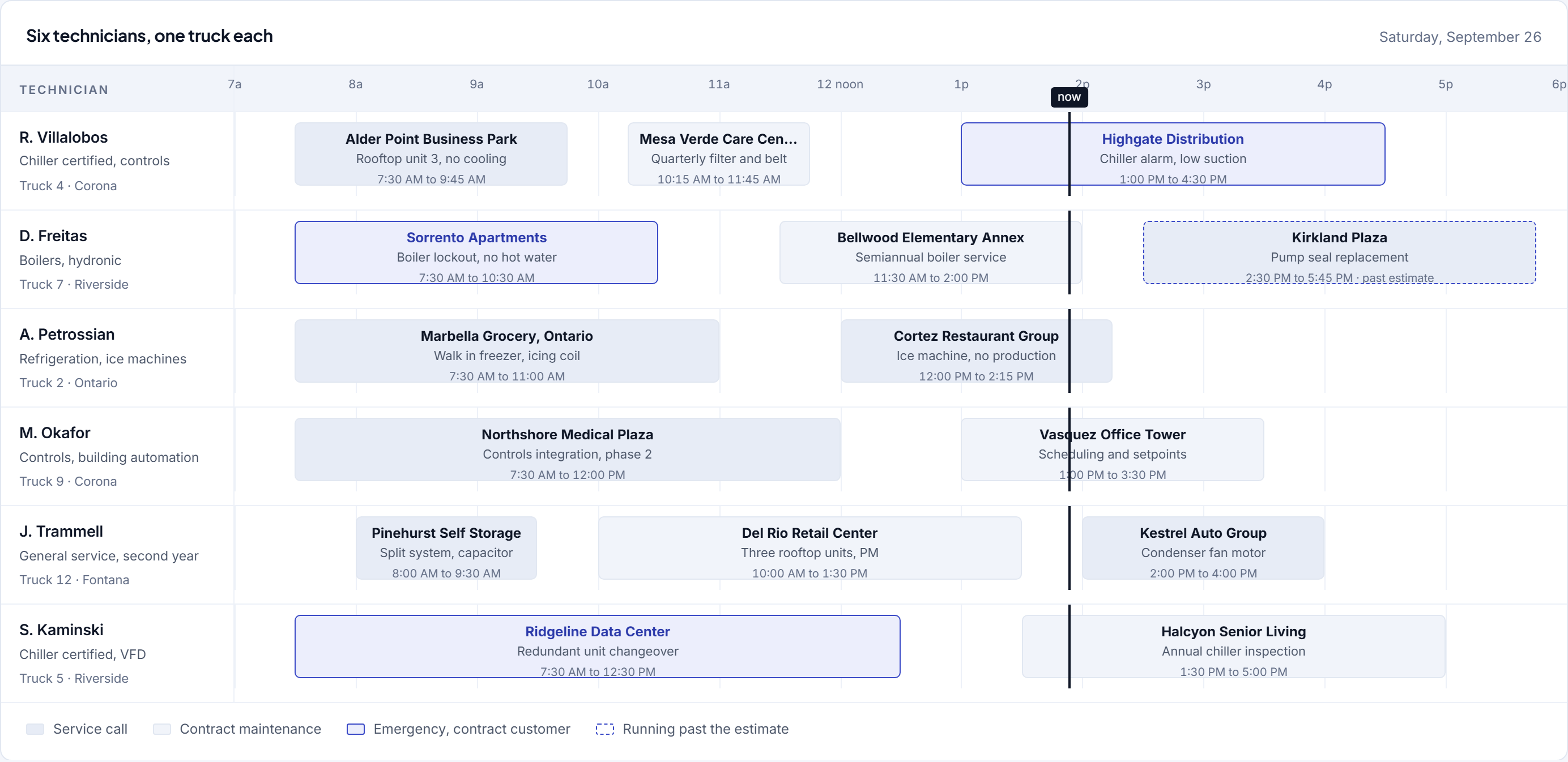This screenshot has height=762, width=1568.
Task: Select the Halcyon Senior Living inspection job
Action: (1233, 647)
